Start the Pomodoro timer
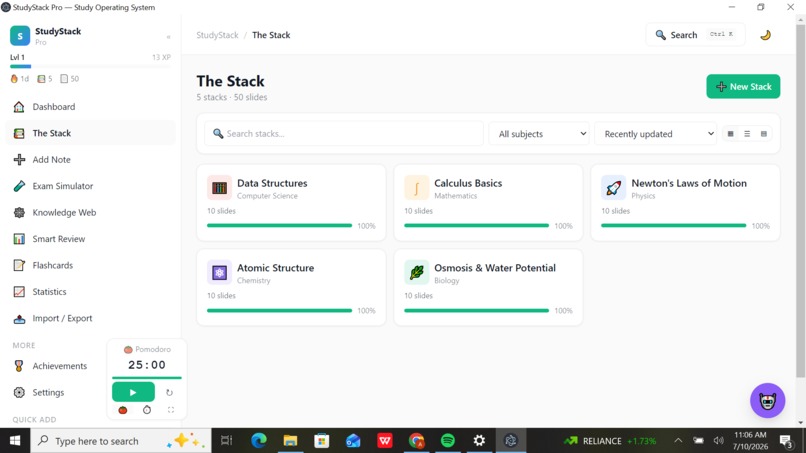 (x=133, y=392)
